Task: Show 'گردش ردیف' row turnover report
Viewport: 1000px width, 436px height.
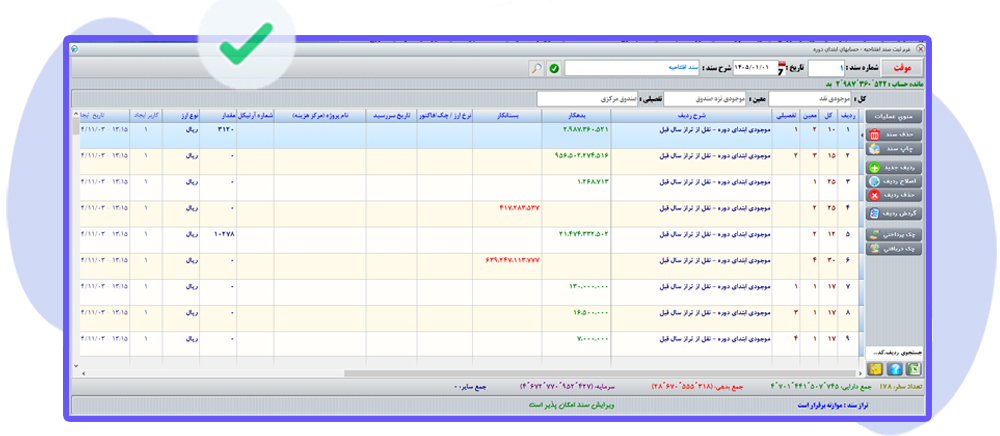Action: click(894, 214)
